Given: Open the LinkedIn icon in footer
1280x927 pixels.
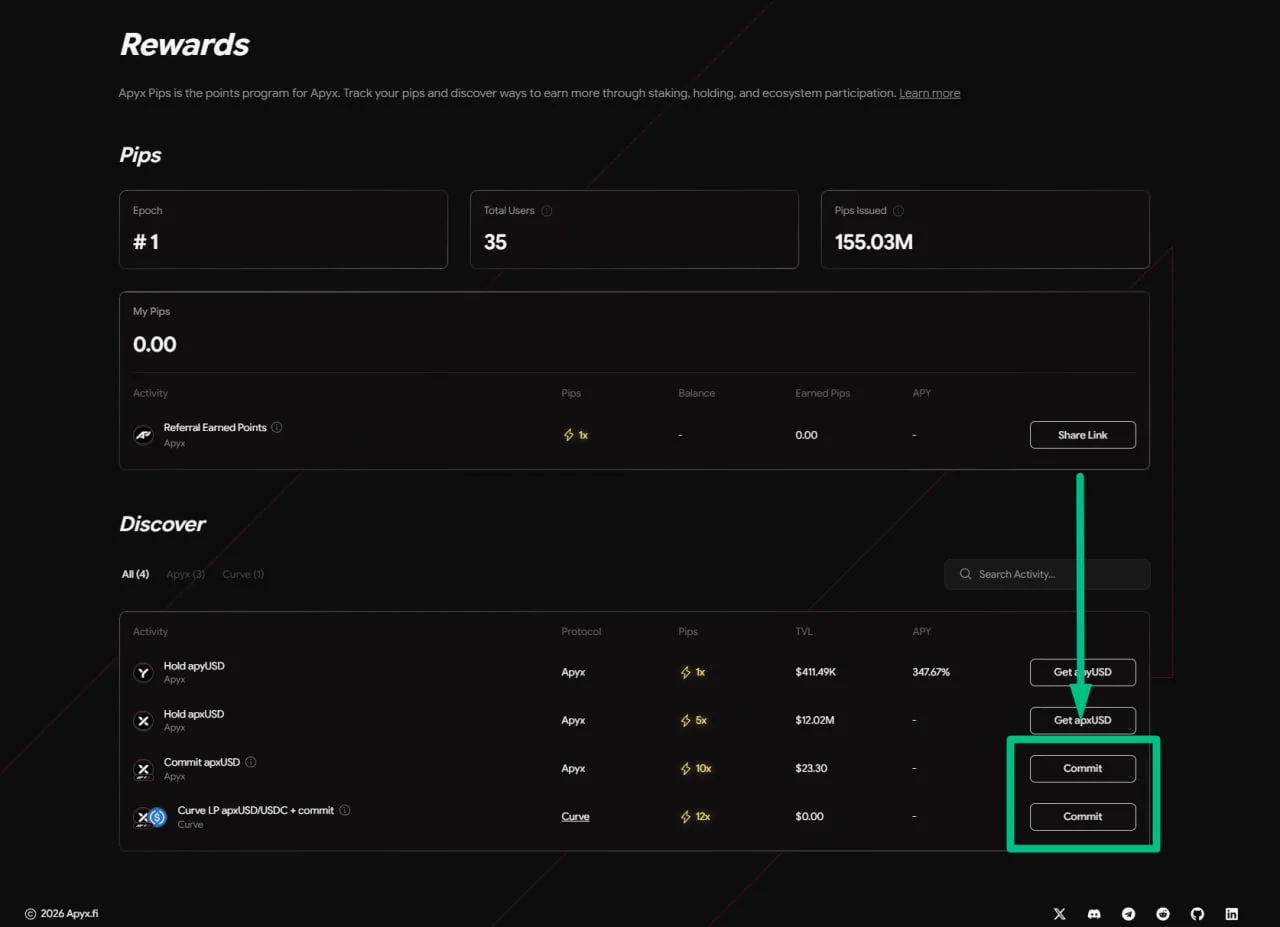Looking at the screenshot, I should (1232, 914).
